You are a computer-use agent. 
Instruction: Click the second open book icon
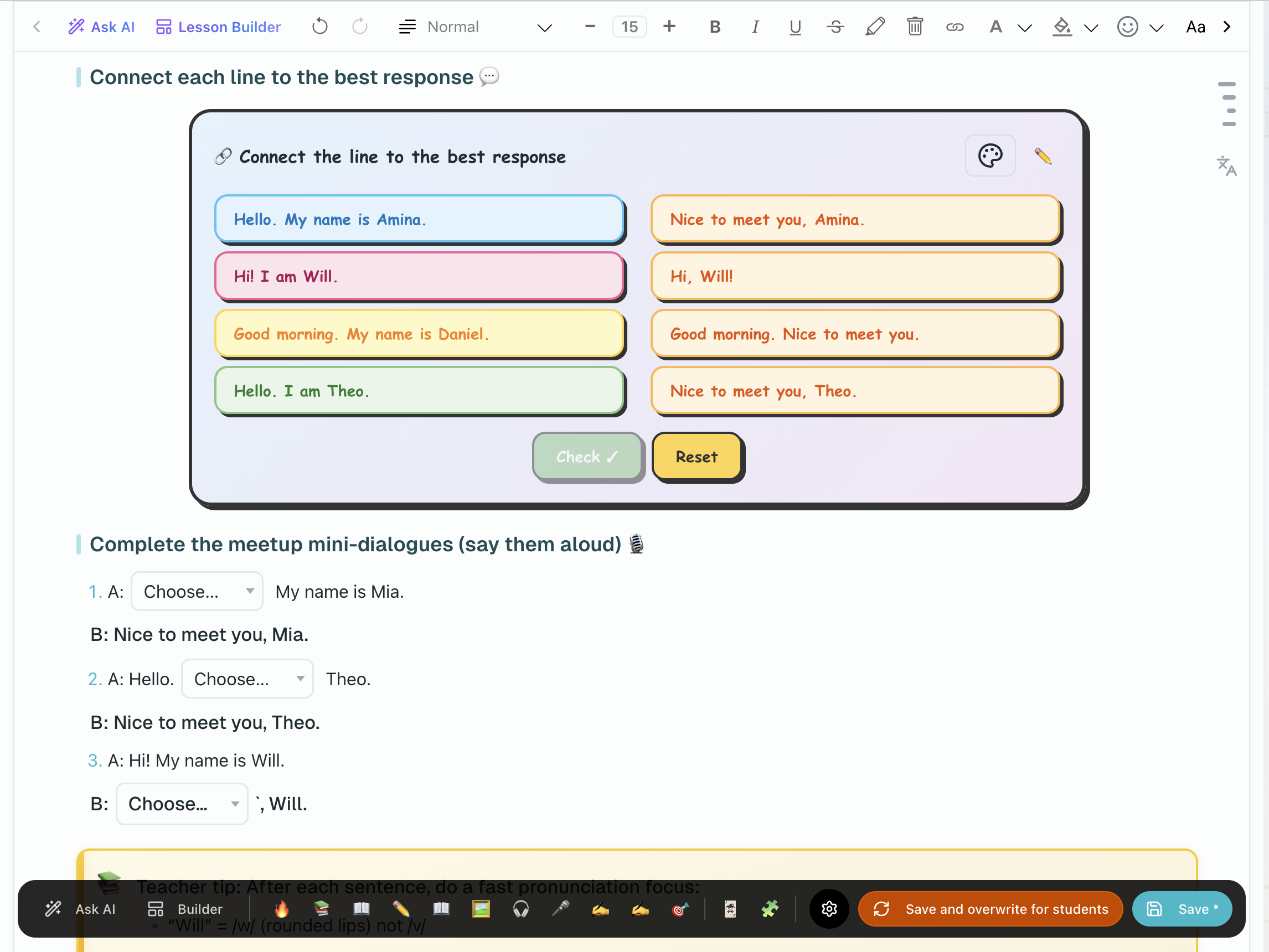pyautogui.click(x=441, y=909)
